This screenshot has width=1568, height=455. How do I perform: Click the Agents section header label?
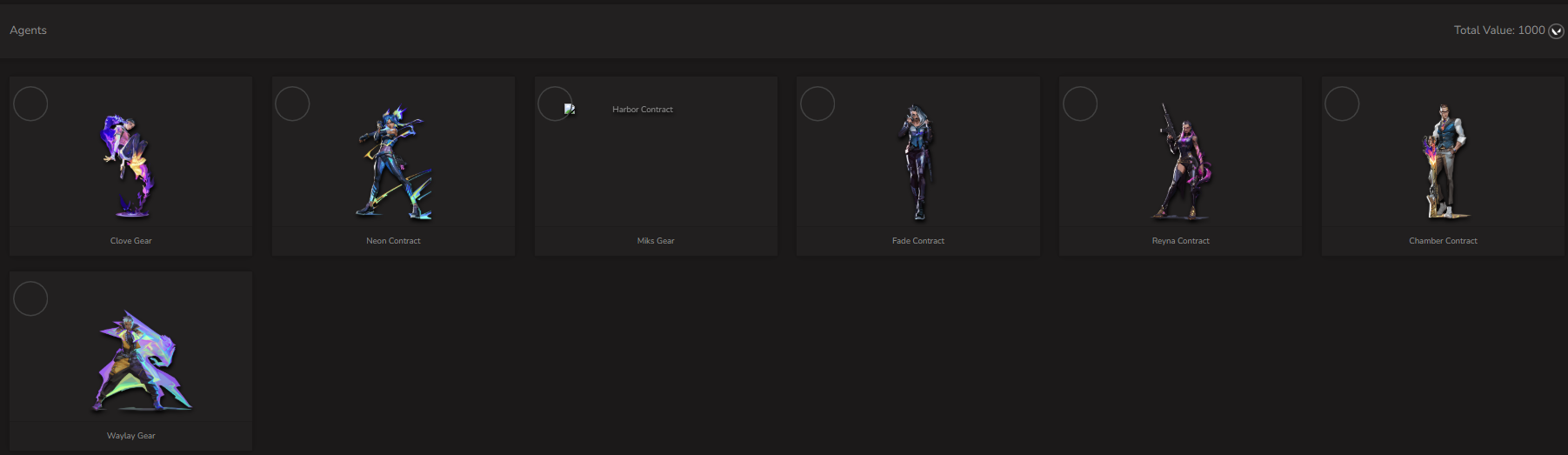coord(28,30)
